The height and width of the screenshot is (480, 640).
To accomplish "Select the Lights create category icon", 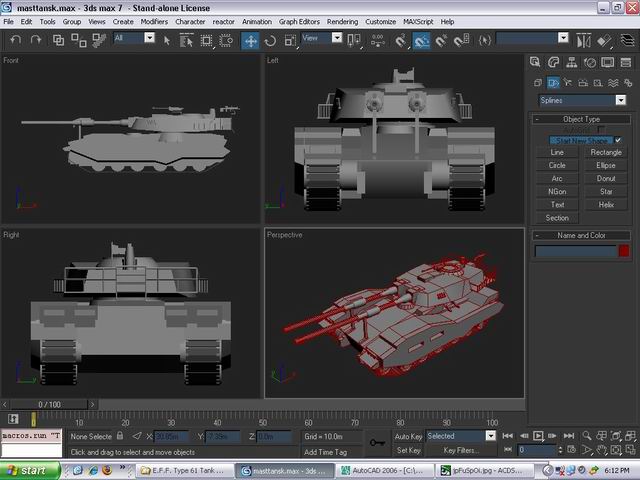I will tap(568, 83).
